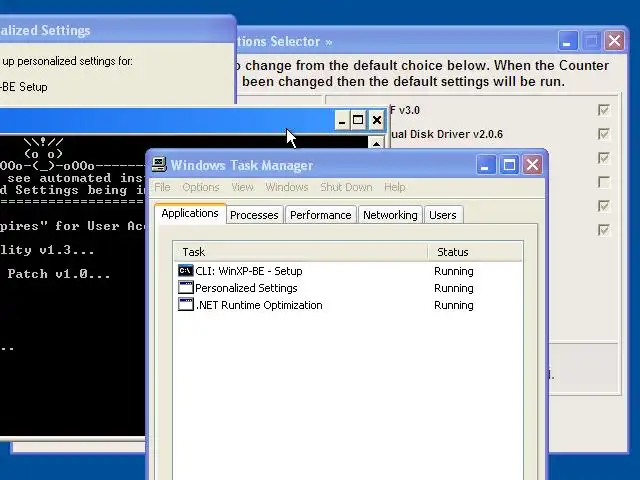
Task: Switch to the Processes tab
Action: click(x=254, y=215)
